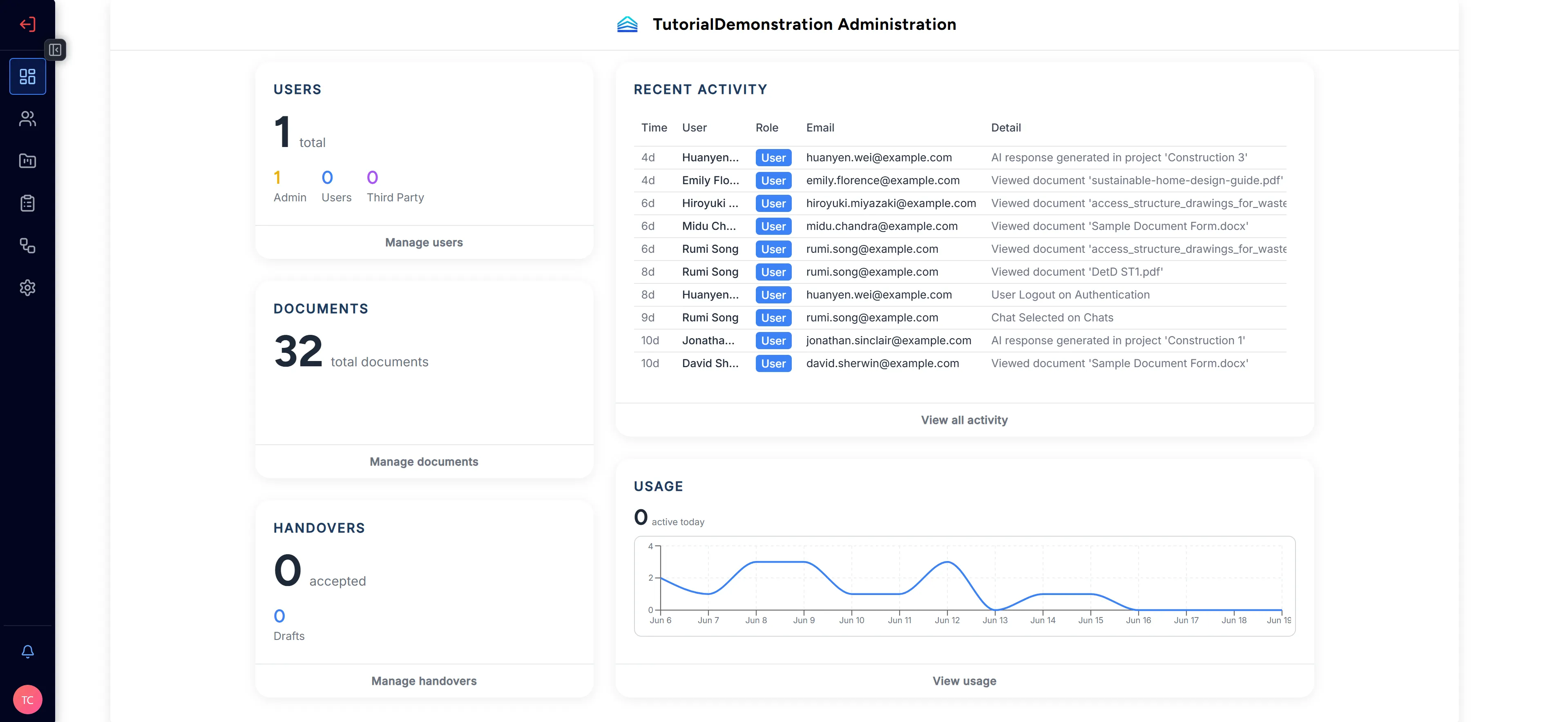The width and height of the screenshot is (1568, 722).
Task: Collapse the sidebar with the panel toggle
Action: pyautogui.click(x=56, y=50)
